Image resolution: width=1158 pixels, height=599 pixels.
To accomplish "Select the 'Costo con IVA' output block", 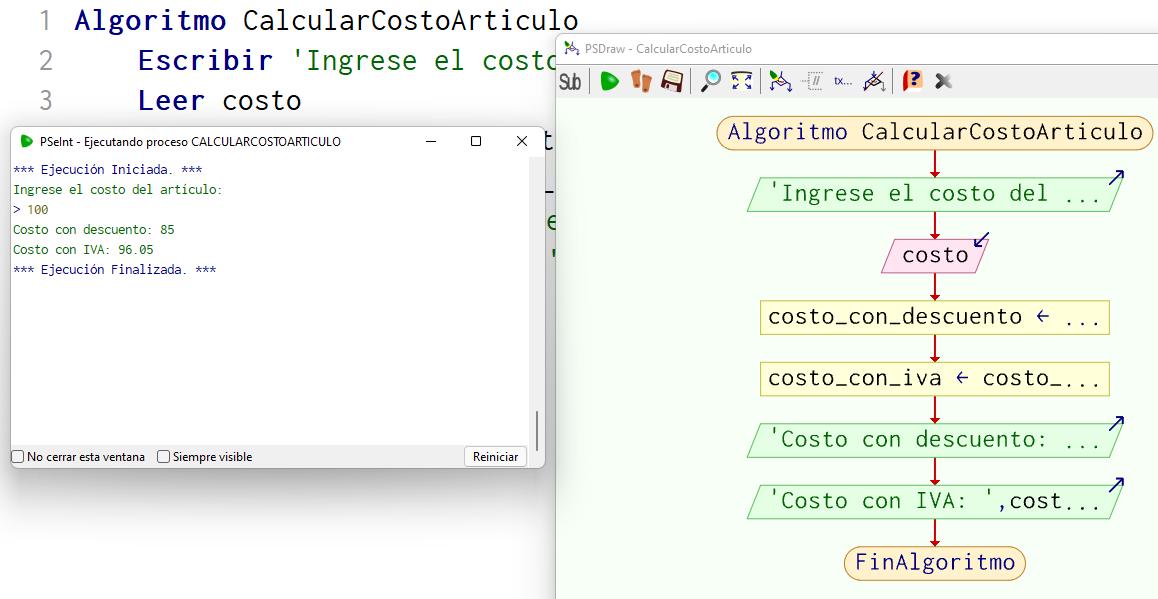I will (934, 501).
